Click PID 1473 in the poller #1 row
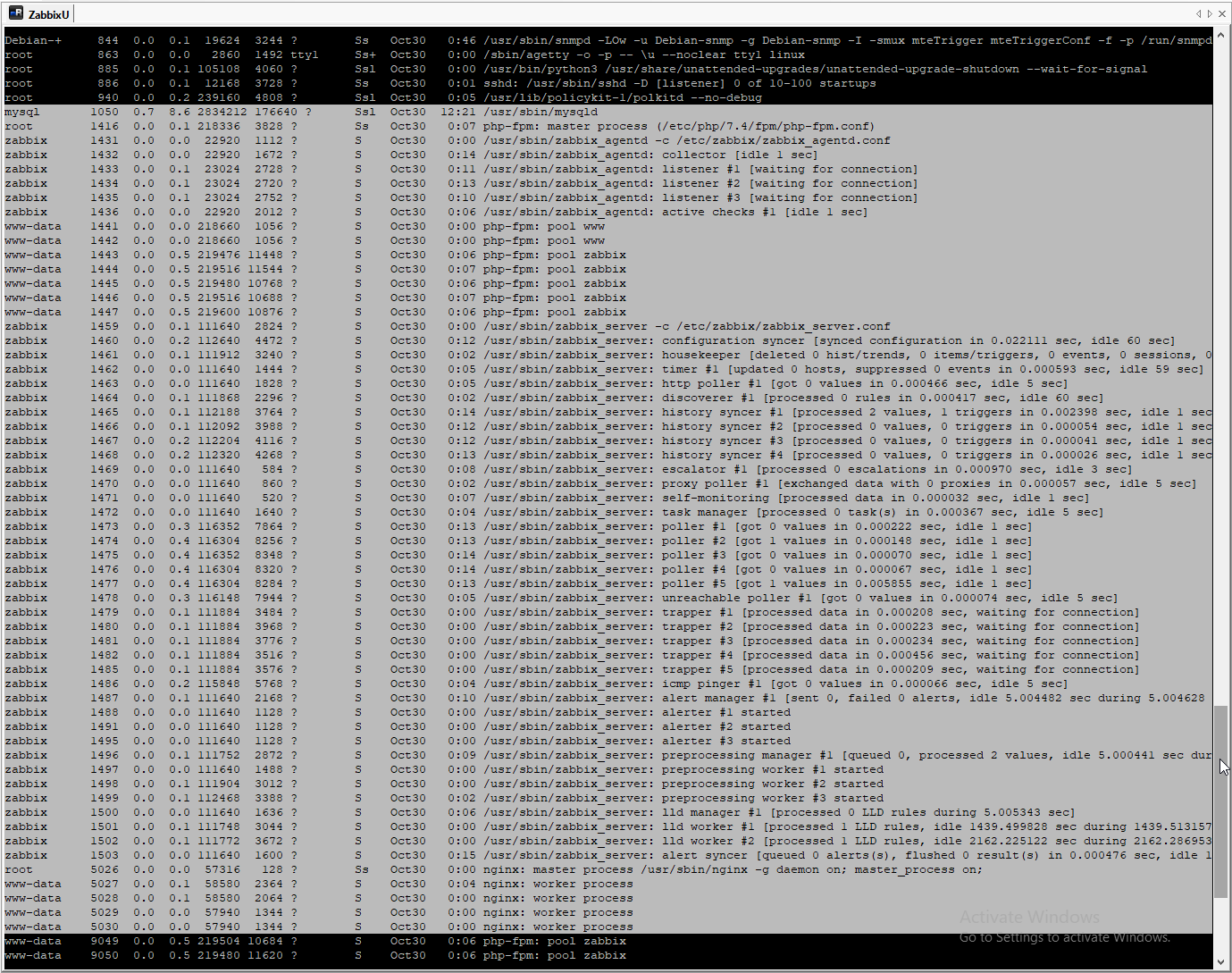 (x=105, y=526)
